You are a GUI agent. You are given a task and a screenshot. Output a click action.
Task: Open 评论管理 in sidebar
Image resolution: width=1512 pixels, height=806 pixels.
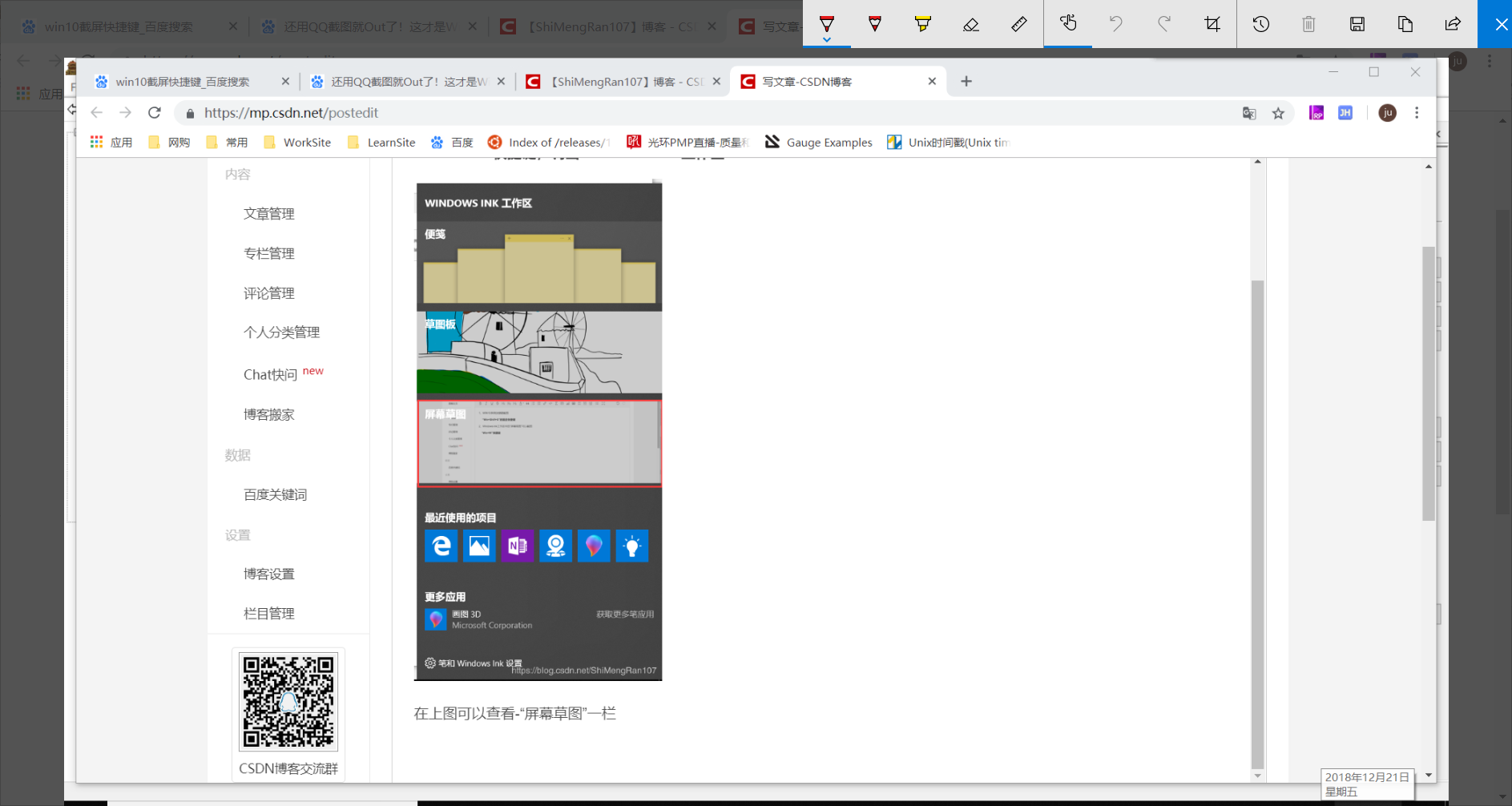(x=269, y=293)
